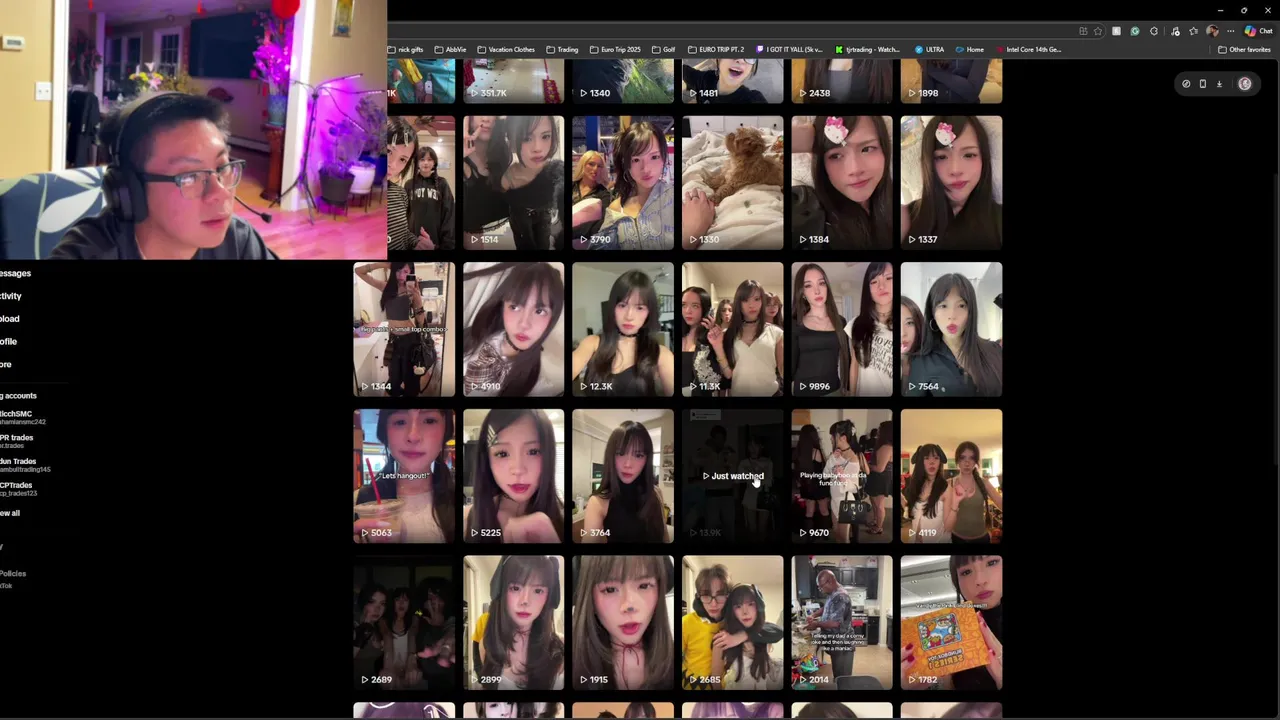
Task: Open the Just watched video
Action: click(x=732, y=476)
